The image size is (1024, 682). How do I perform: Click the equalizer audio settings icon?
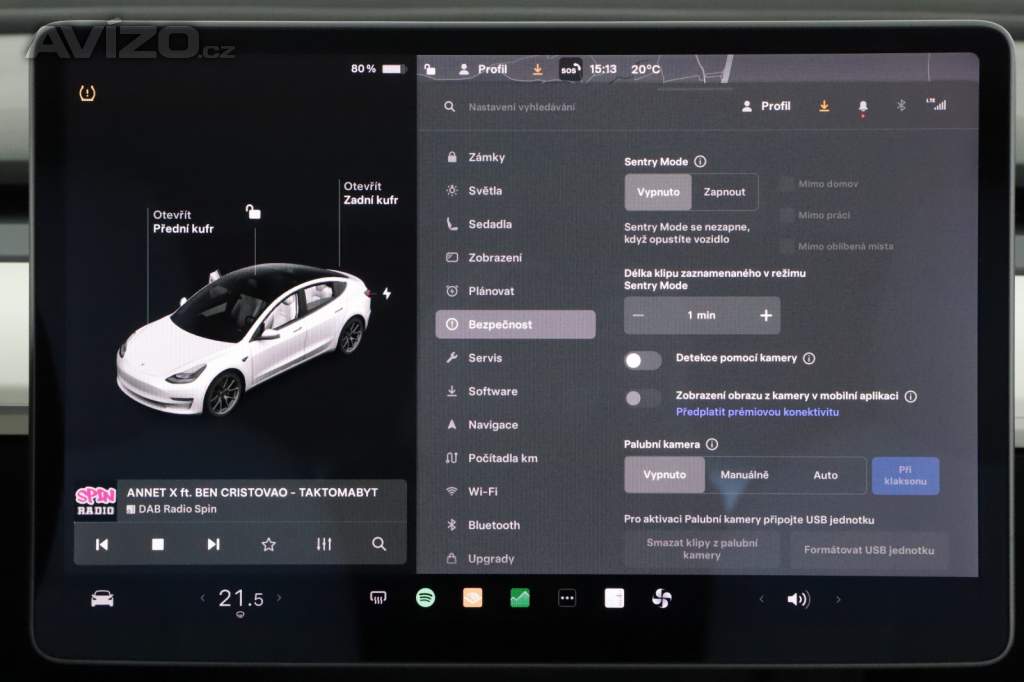(x=324, y=544)
